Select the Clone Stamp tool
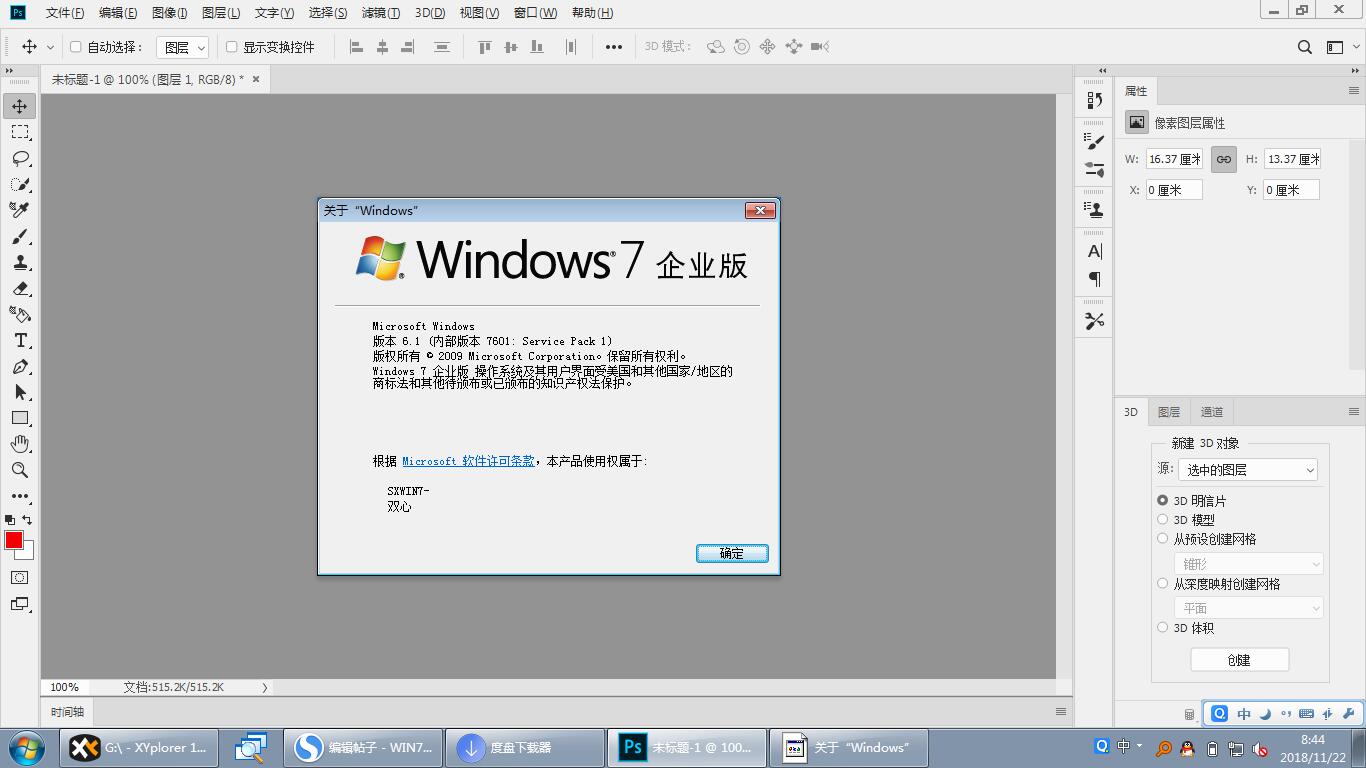 coord(20,263)
